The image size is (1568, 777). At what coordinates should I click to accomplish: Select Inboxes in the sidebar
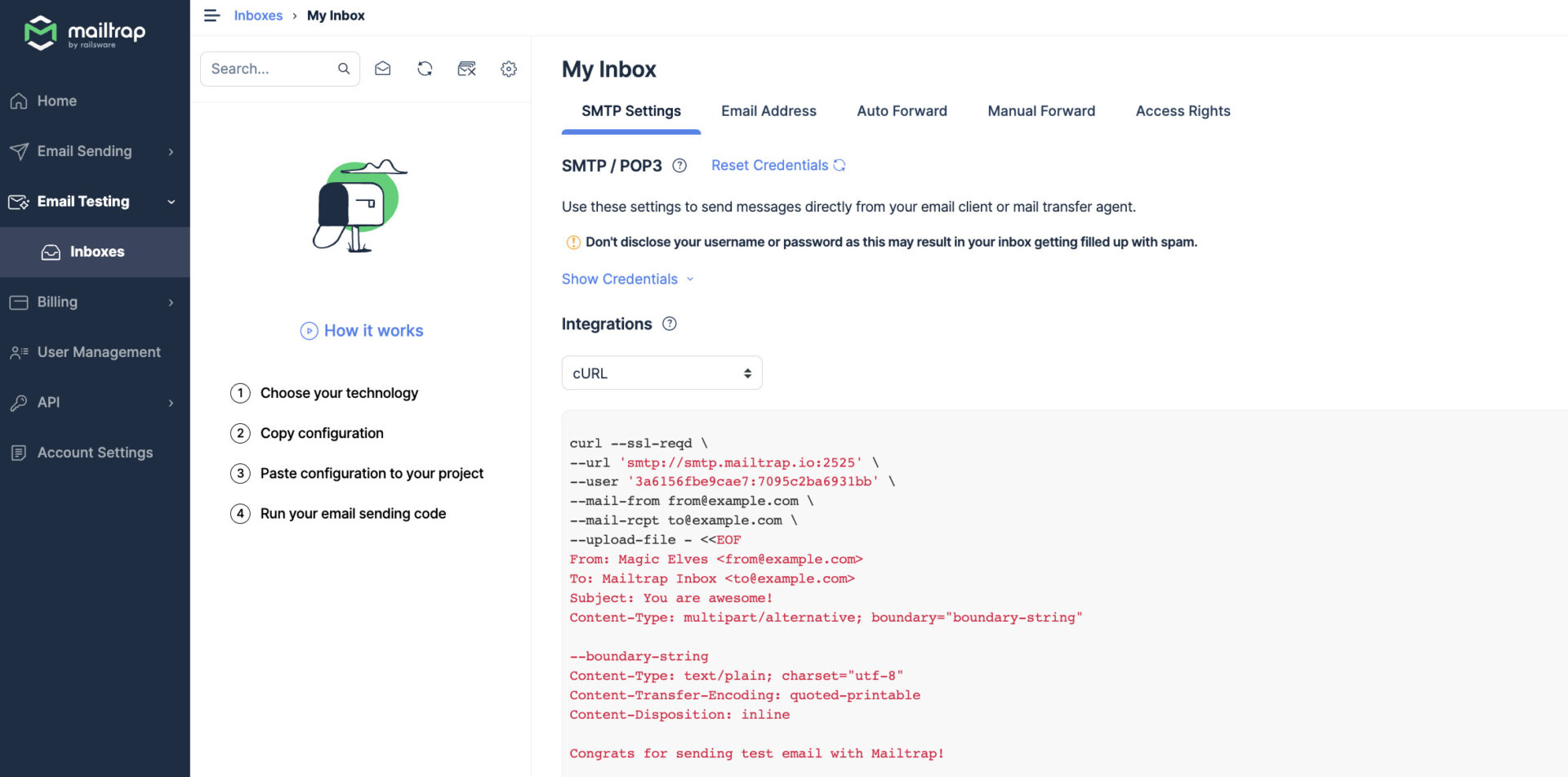[97, 252]
